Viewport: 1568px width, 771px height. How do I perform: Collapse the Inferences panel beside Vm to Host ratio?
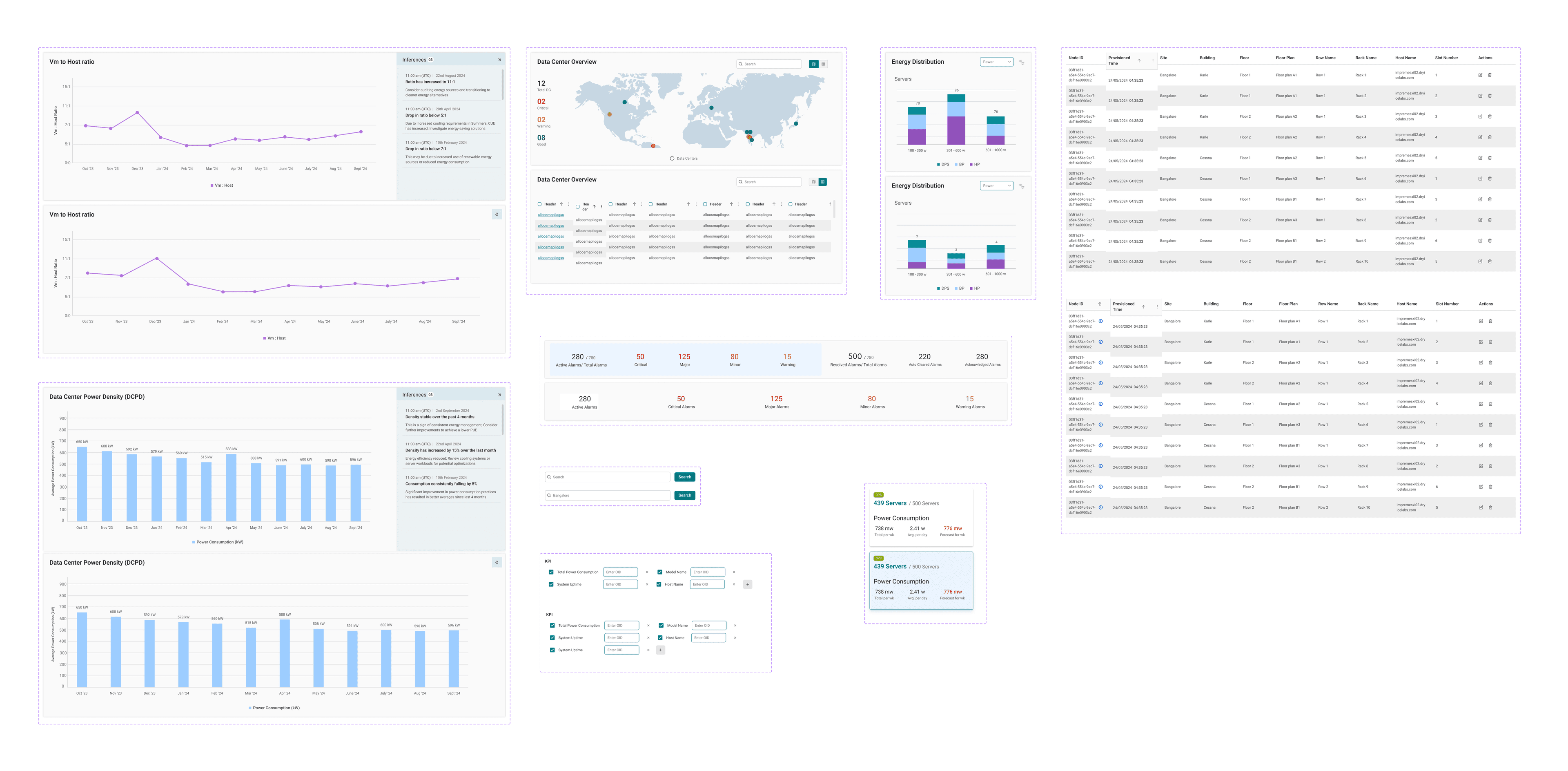pos(500,60)
